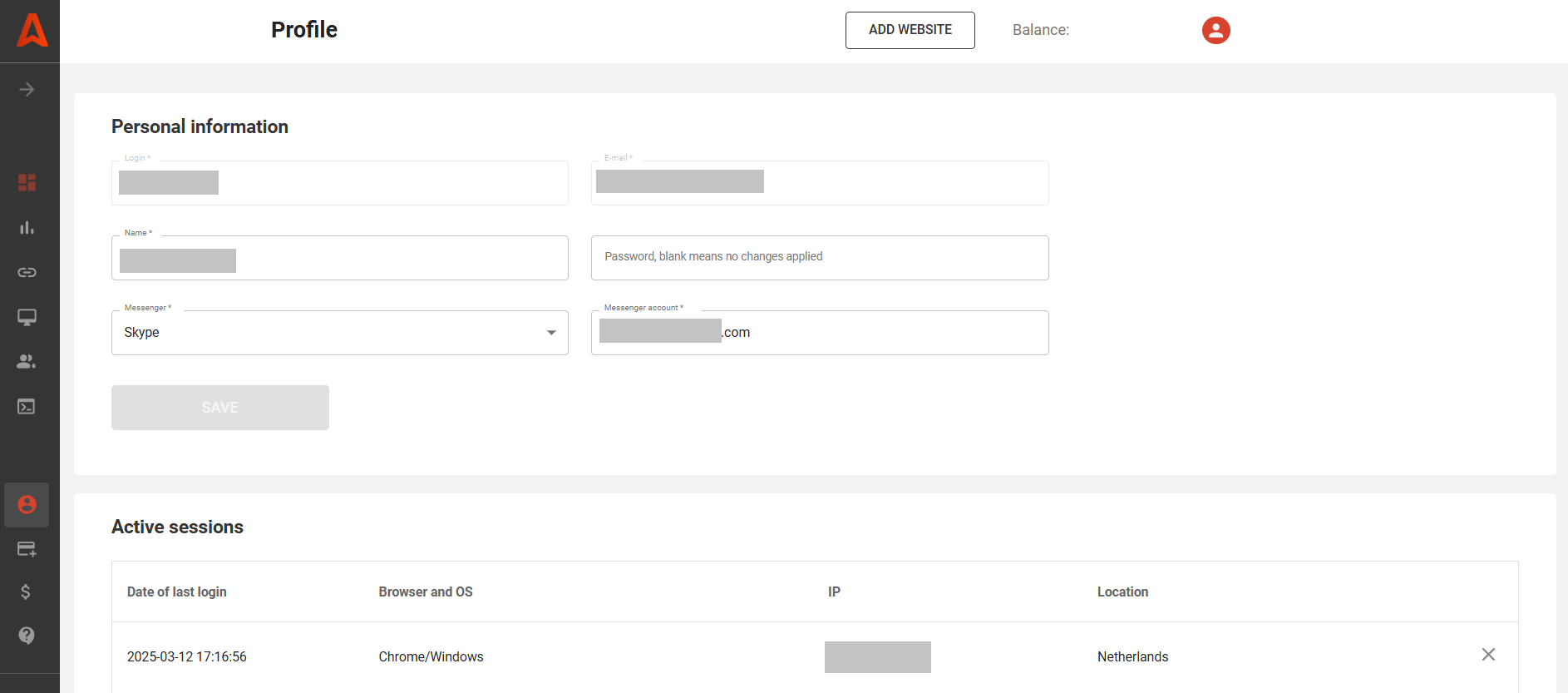Open the add payment card icon

[27, 549]
